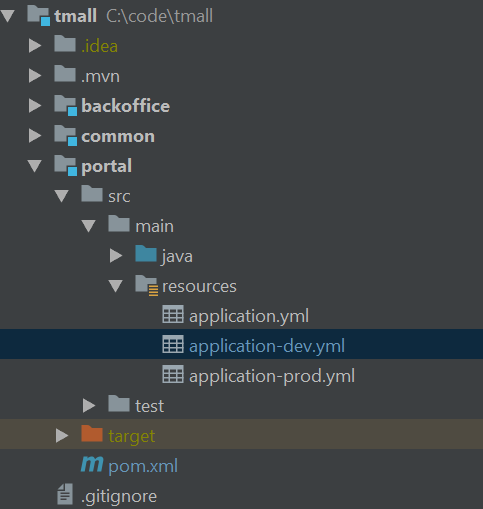483x509 pixels.
Task: Click the backoffice module folder icon
Action: point(66,105)
